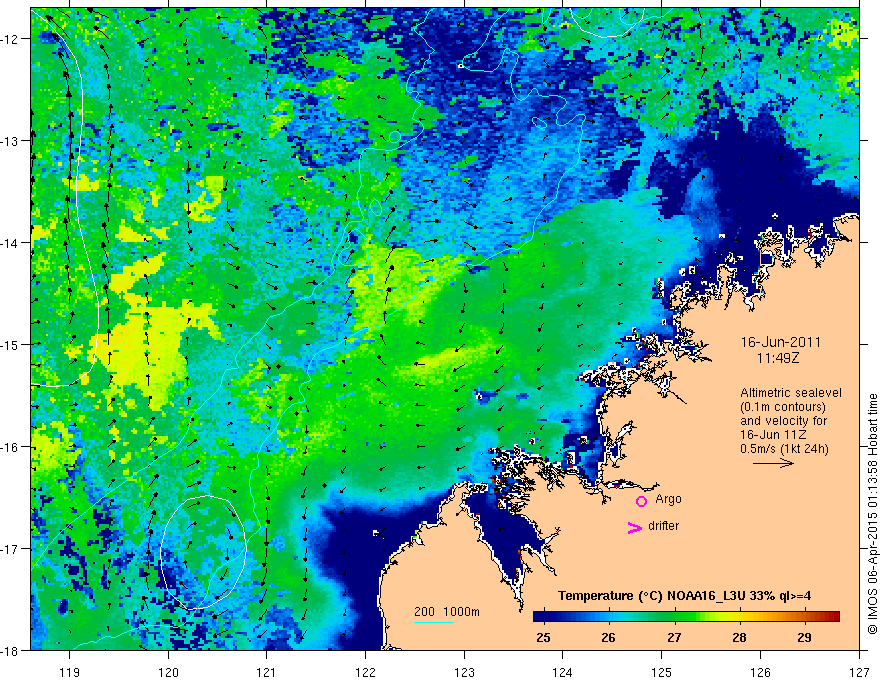Click the magenta drifter arrow legend symbol
Viewport: 880px width, 680px height.
(635, 528)
